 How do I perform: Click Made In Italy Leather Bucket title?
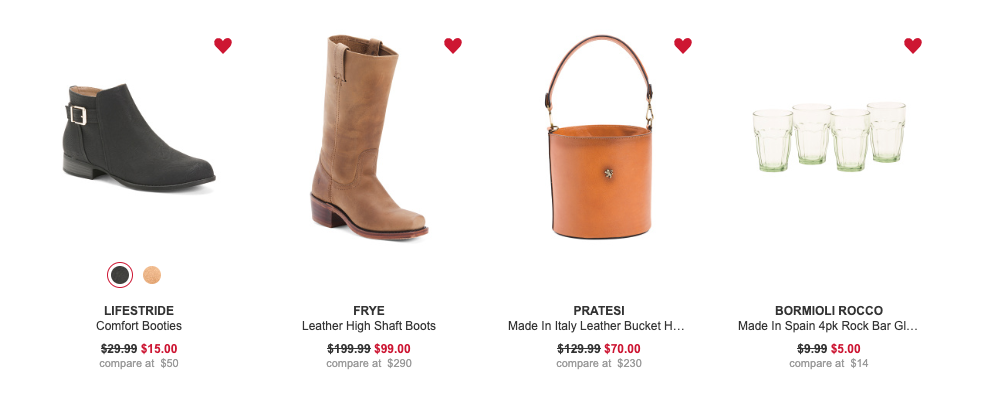point(597,326)
